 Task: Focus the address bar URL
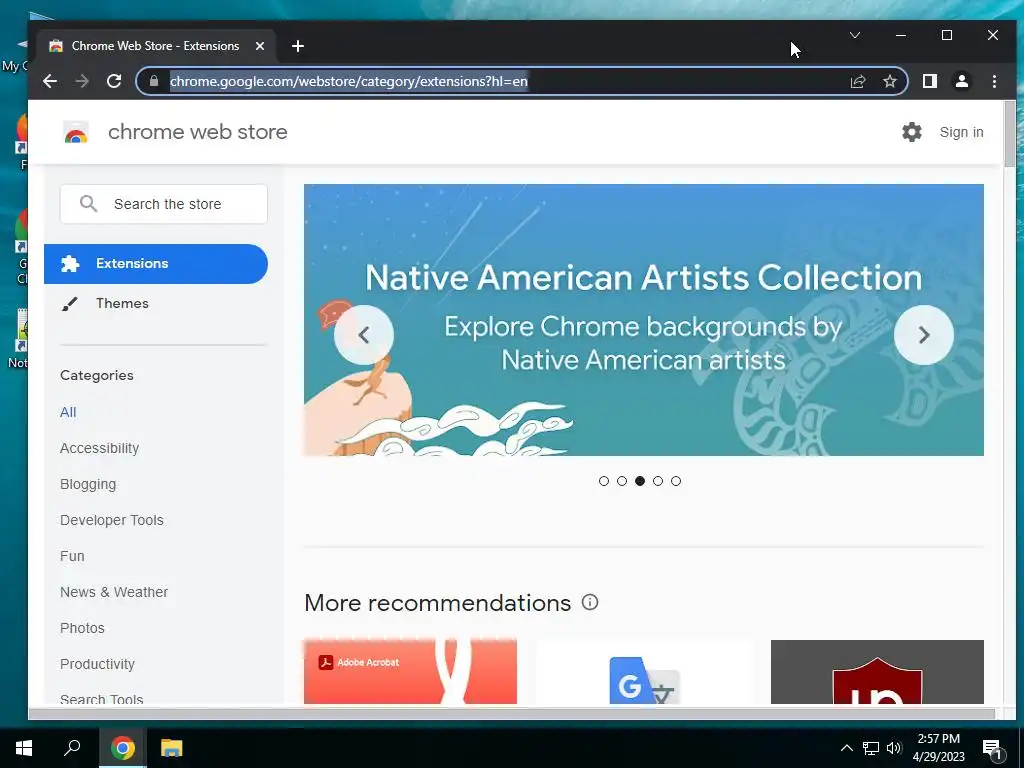(x=349, y=81)
